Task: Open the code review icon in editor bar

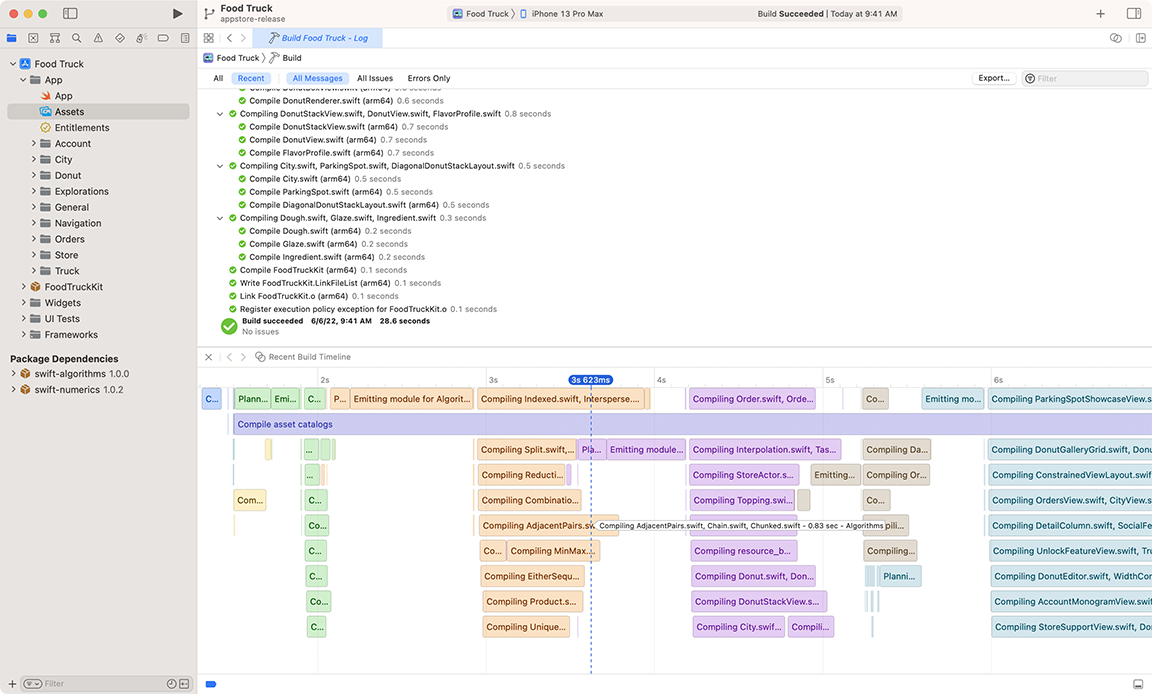Action: [1115, 38]
